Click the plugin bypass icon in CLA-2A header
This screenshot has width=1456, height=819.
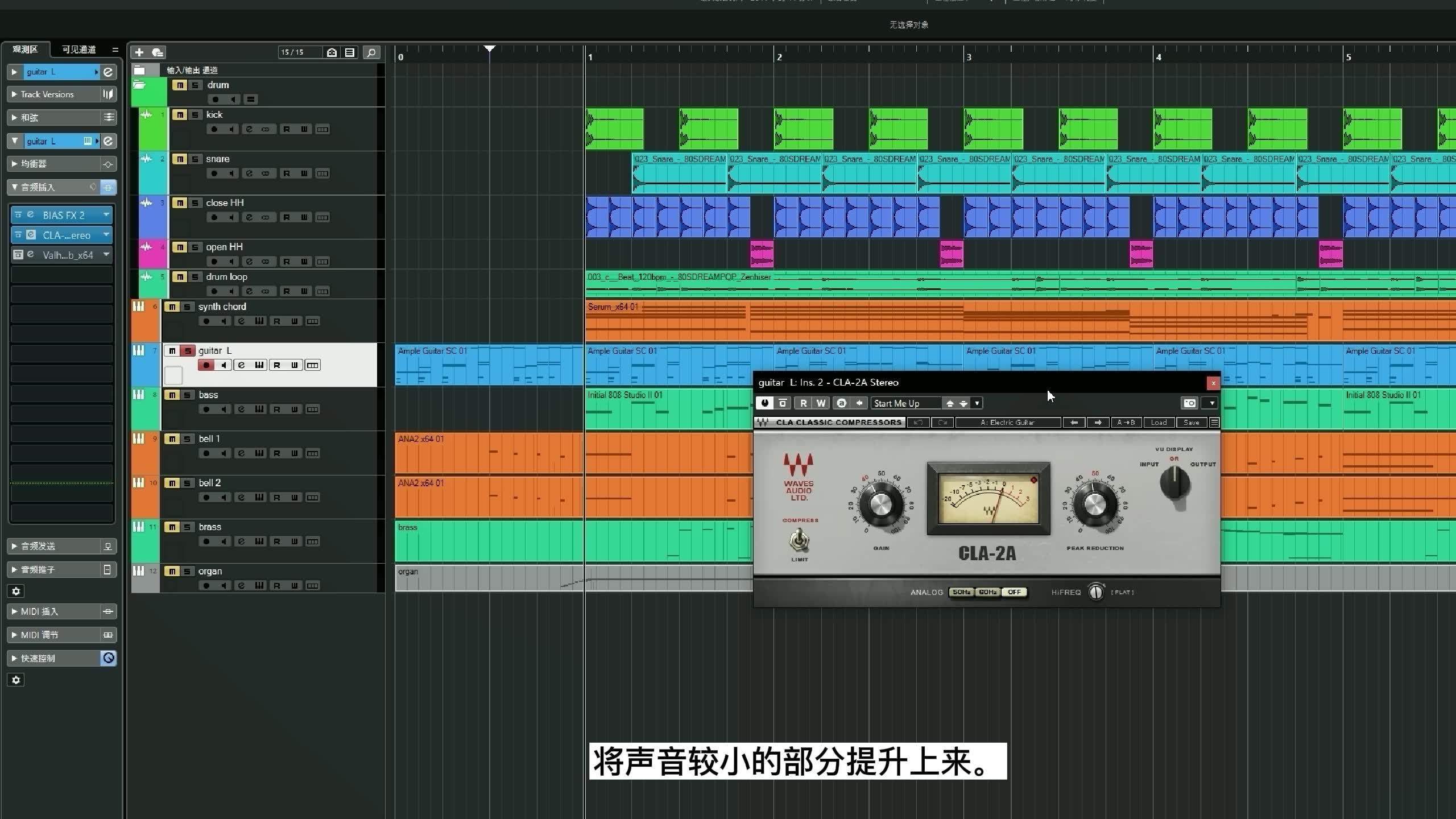(783, 403)
